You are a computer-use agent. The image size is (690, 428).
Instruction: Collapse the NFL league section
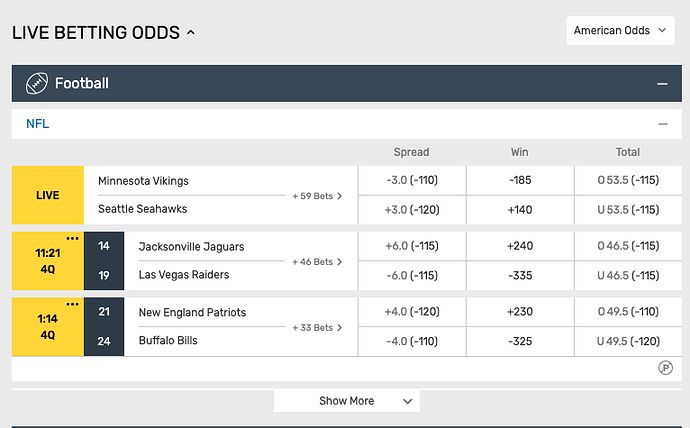click(x=662, y=124)
